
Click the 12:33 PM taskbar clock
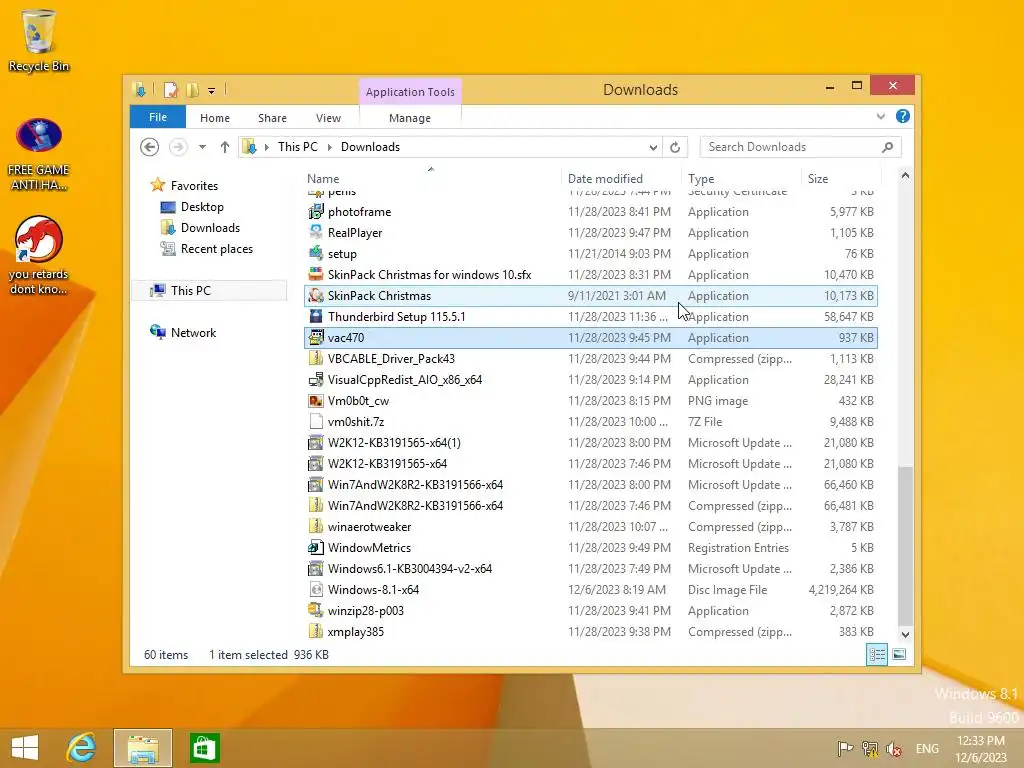click(x=980, y=748)
